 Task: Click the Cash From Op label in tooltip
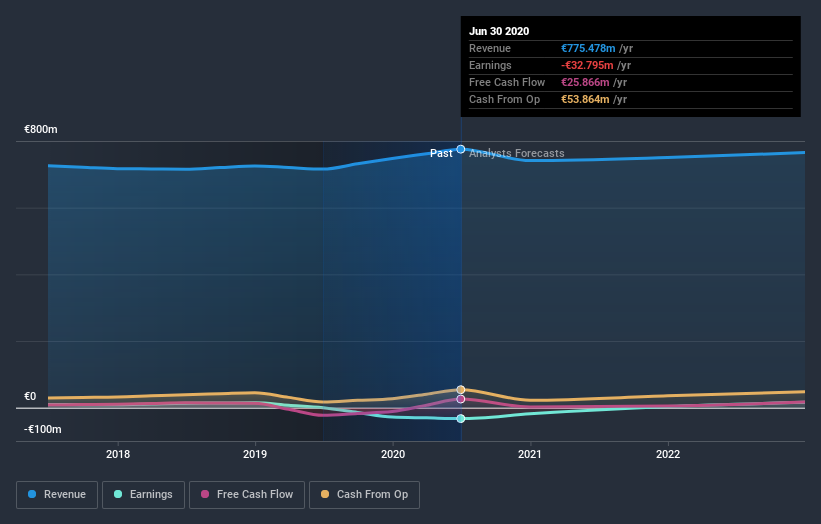504,99
